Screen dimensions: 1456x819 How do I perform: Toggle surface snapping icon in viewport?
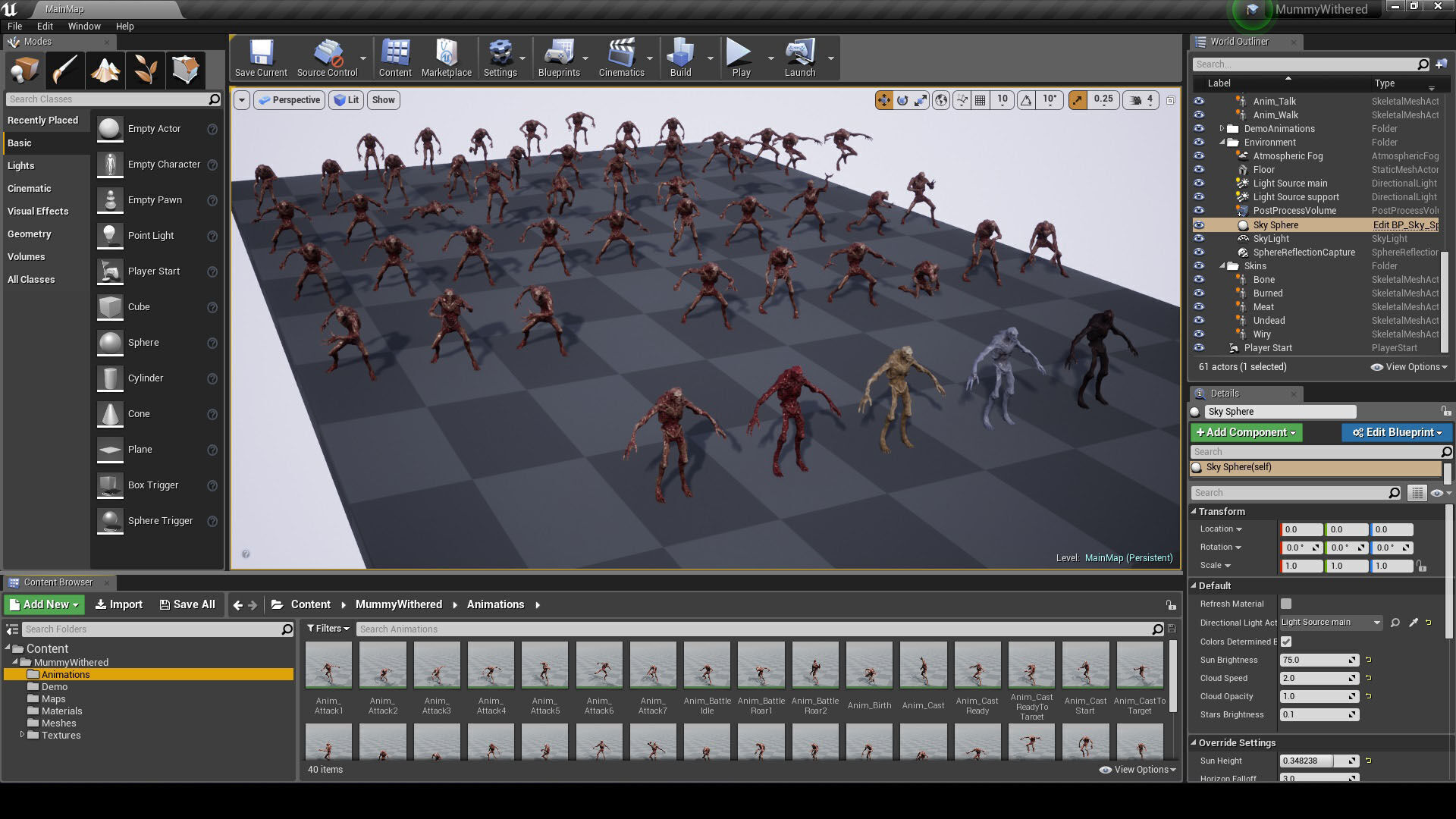962,100
